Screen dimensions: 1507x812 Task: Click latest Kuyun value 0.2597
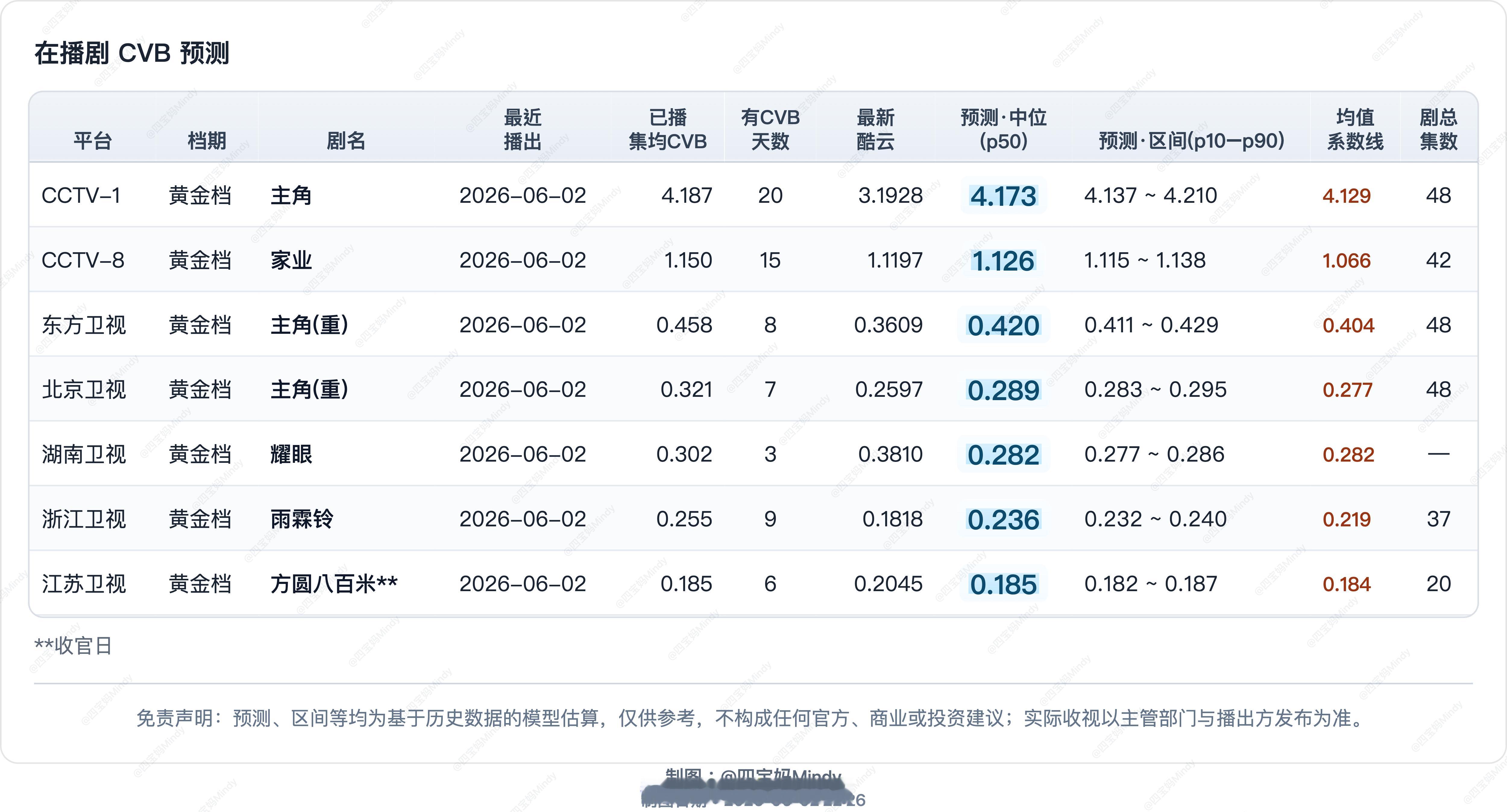(889, 390)
